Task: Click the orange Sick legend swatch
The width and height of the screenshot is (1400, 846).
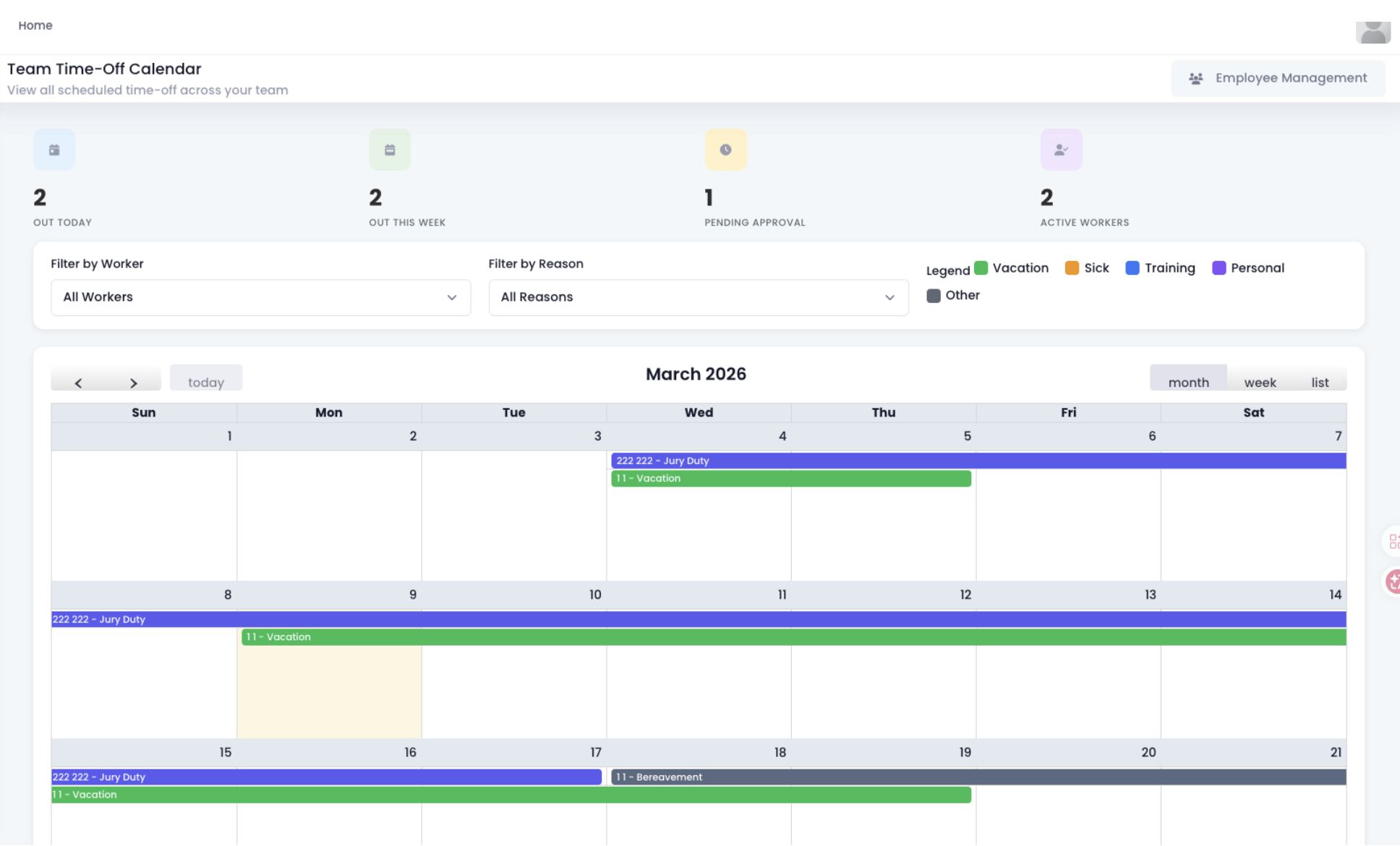Action: (x=1072, y=268)
